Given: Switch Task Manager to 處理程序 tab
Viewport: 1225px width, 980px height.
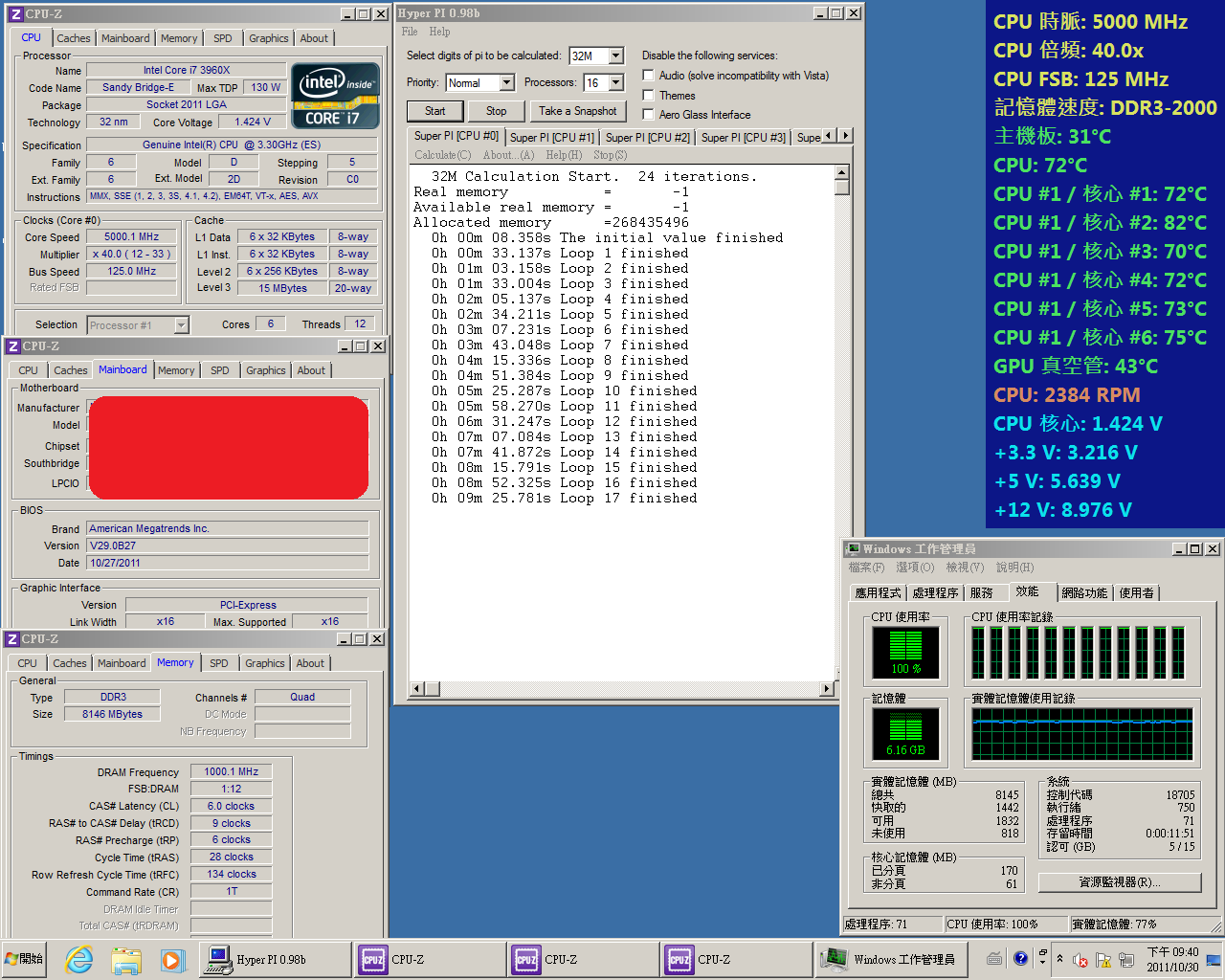Looking at the screenshot, I should [x=935, y=593].
